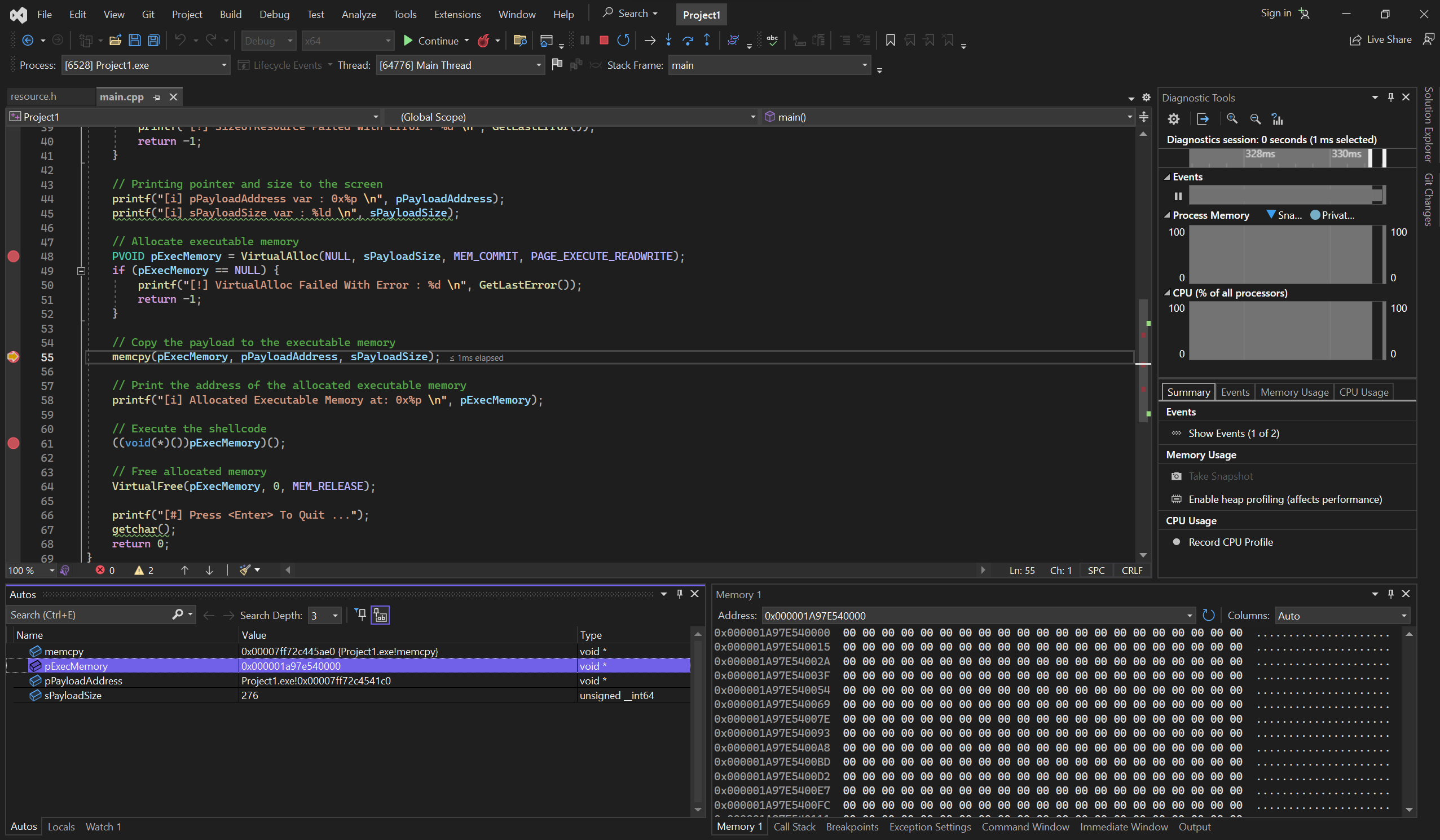Screen dimensions: 1440x840
Task: Open the Process dropdown
Action: (x=145, y=65)
